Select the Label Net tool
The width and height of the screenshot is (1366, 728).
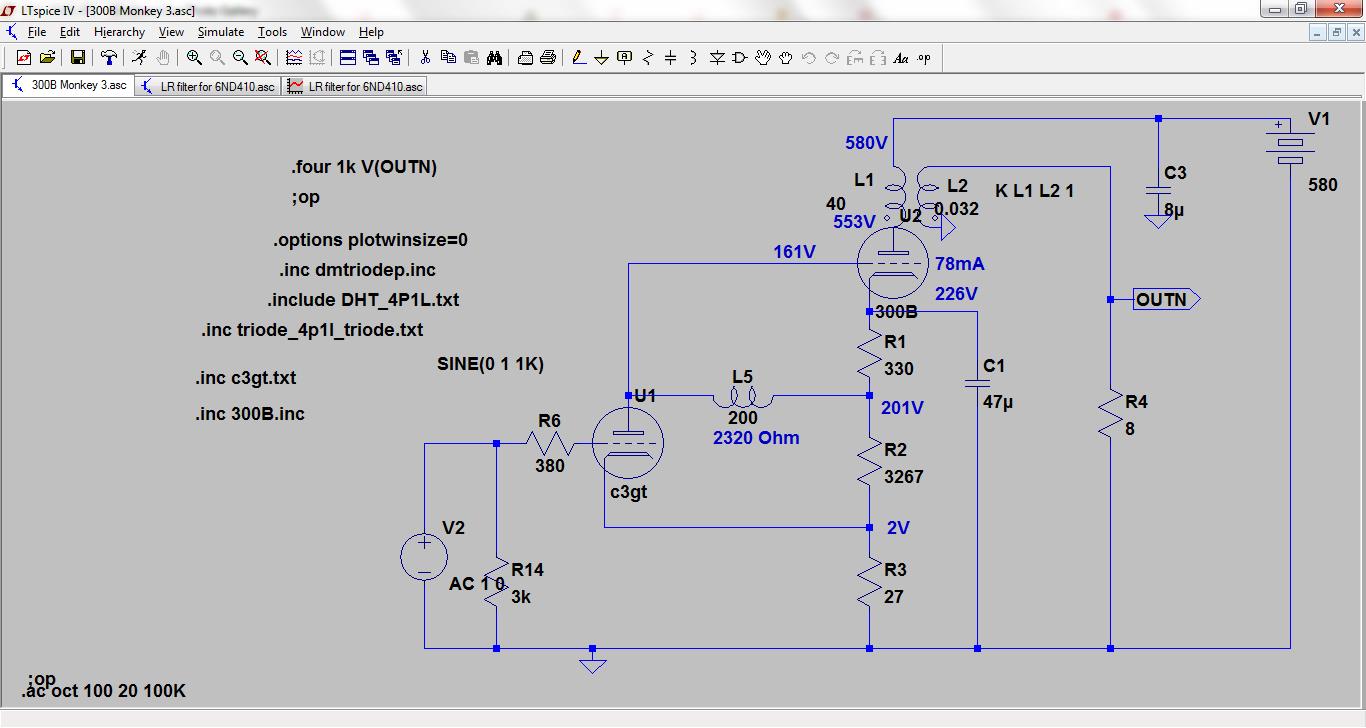coord(625,58)
